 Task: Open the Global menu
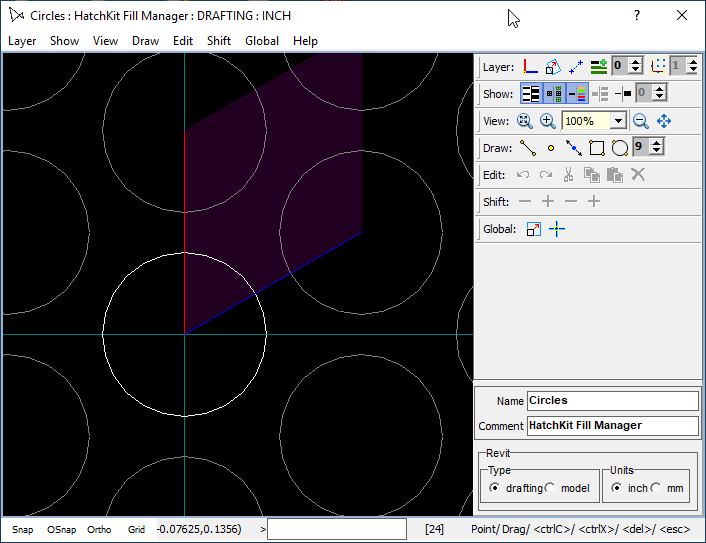pyautogui.click(x=262, y=41)
